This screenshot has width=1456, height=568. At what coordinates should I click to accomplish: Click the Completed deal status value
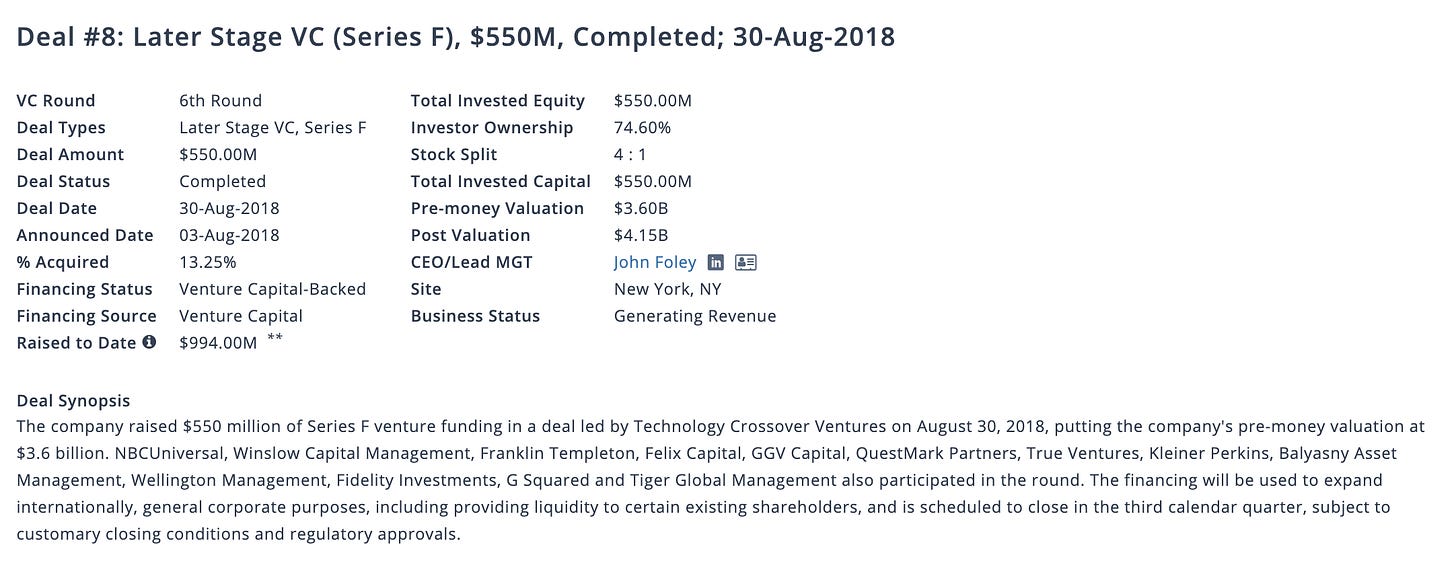pyautogui.click(x=222, y=181)
